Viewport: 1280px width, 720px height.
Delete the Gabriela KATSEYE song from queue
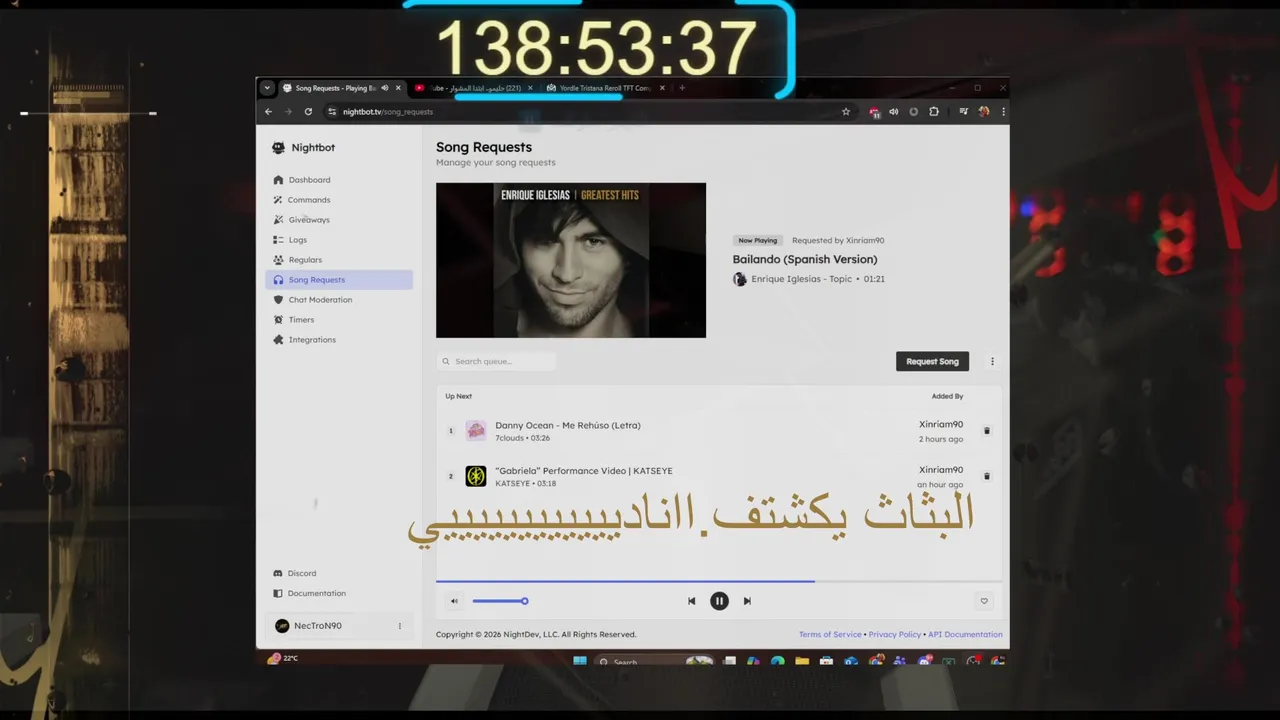(986, 476)
